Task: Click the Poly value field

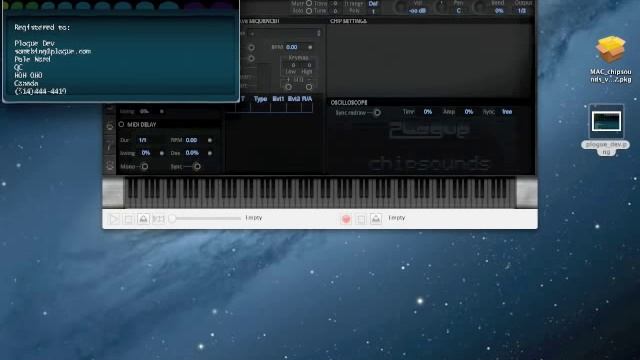Action: tap(373, 11)
